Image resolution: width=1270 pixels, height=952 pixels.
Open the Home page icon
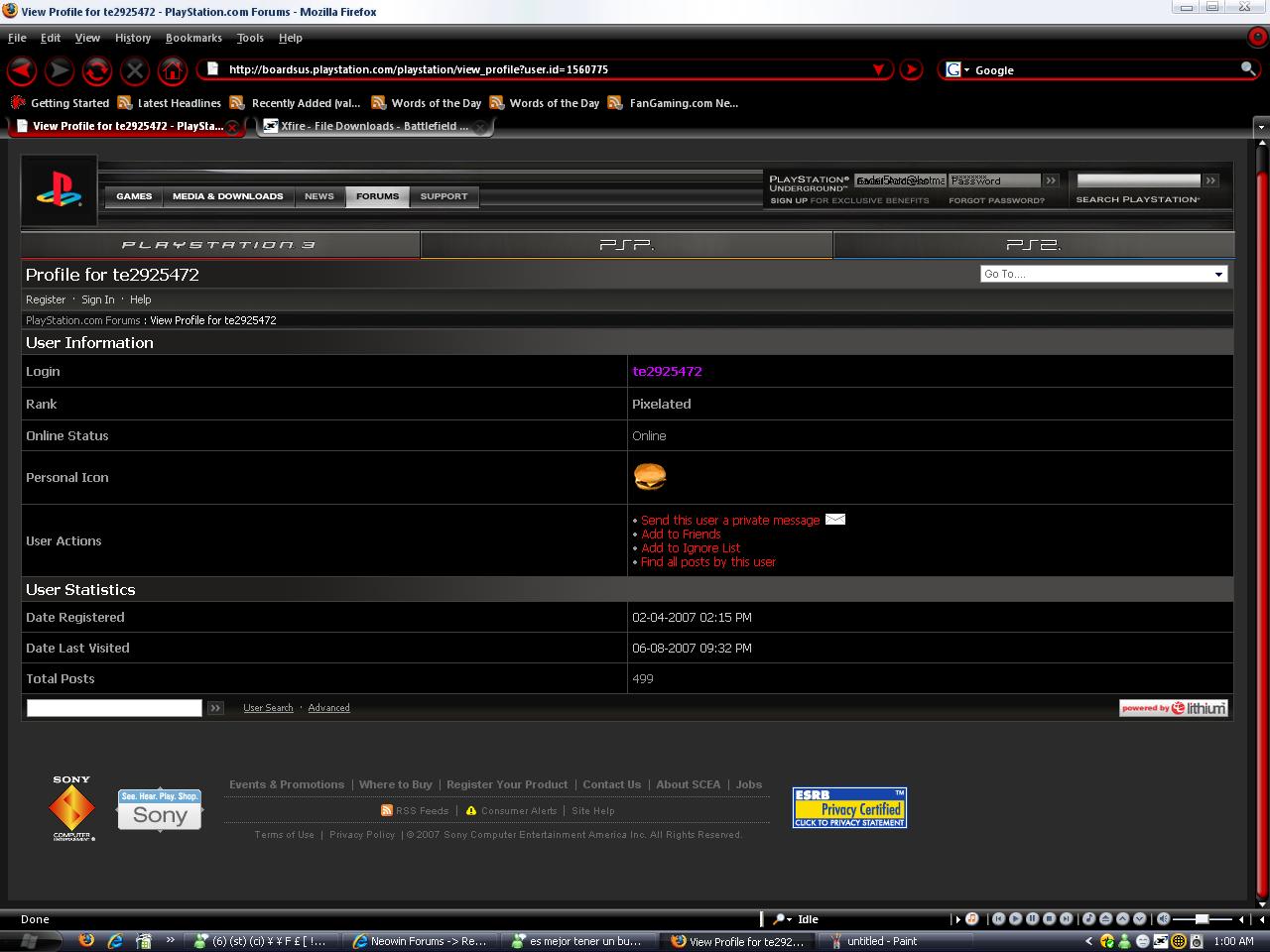[173, 70]
